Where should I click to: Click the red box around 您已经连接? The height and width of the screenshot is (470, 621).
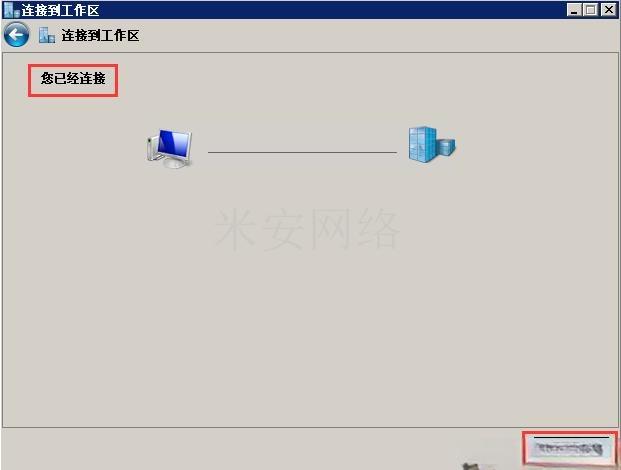[x=73, y=80]
